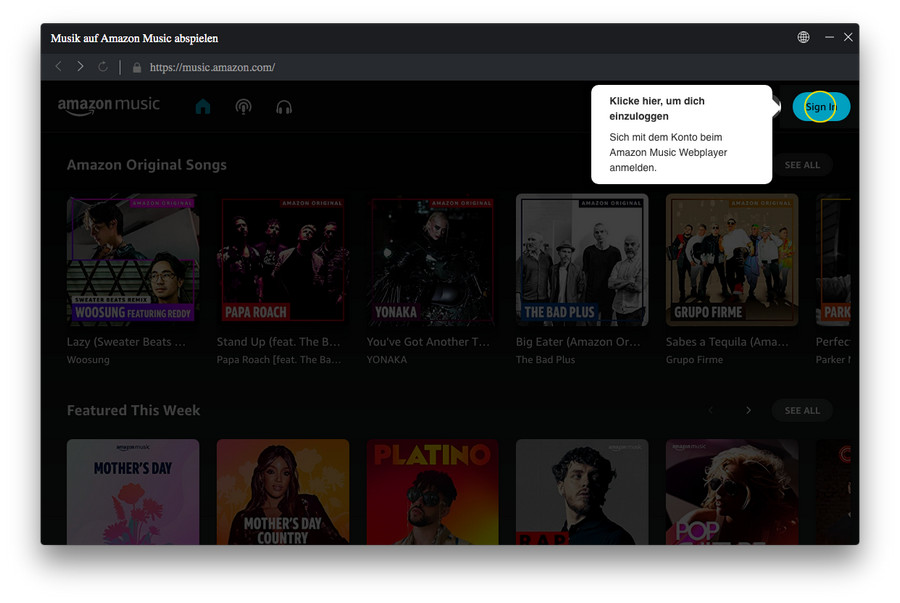This screenshot has width=900, height=603.
Task: Click artist name YONAKA under the cover
Action: tap(387, 360)
